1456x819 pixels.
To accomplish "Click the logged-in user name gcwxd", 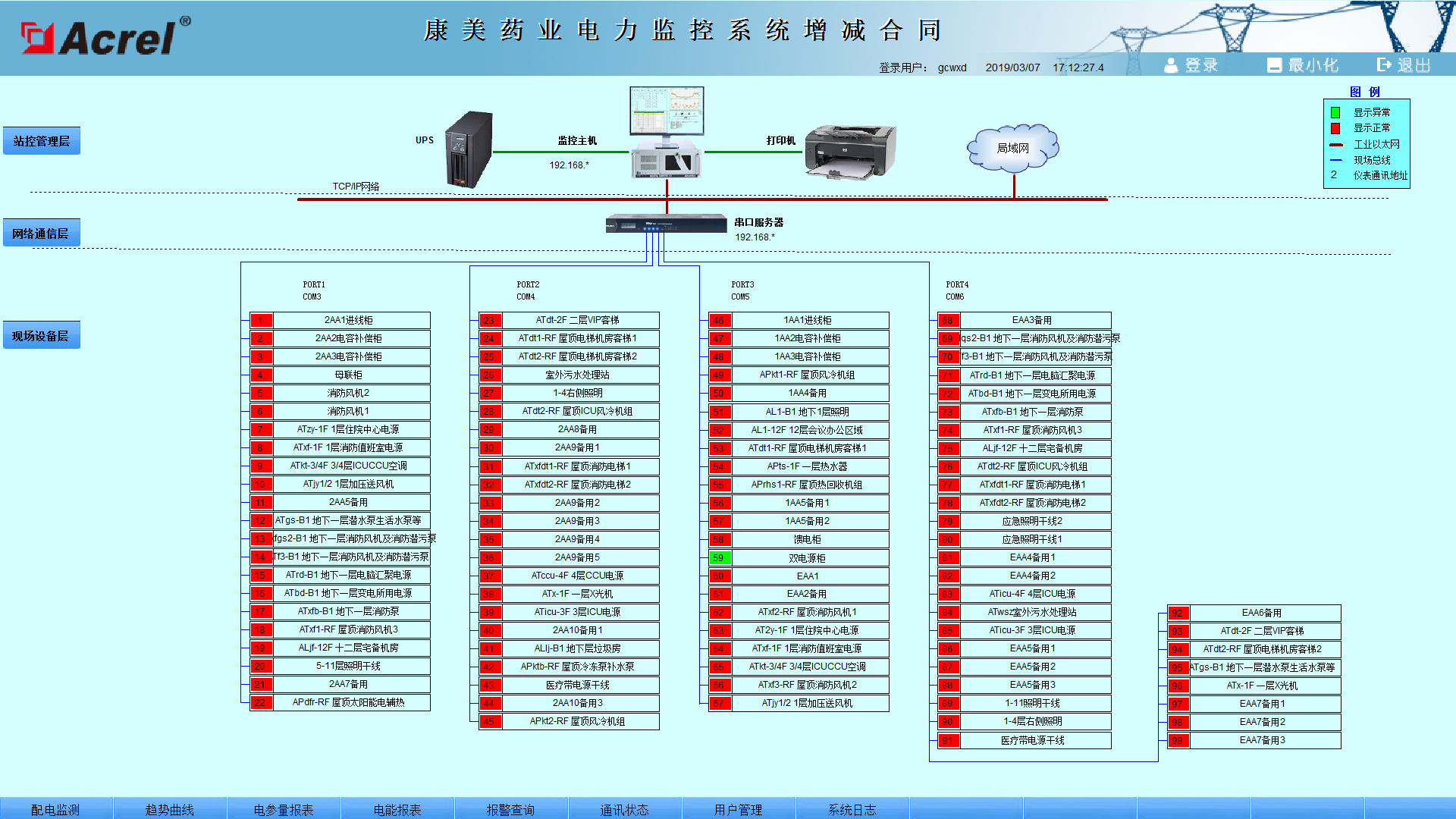I will [952, 67].
